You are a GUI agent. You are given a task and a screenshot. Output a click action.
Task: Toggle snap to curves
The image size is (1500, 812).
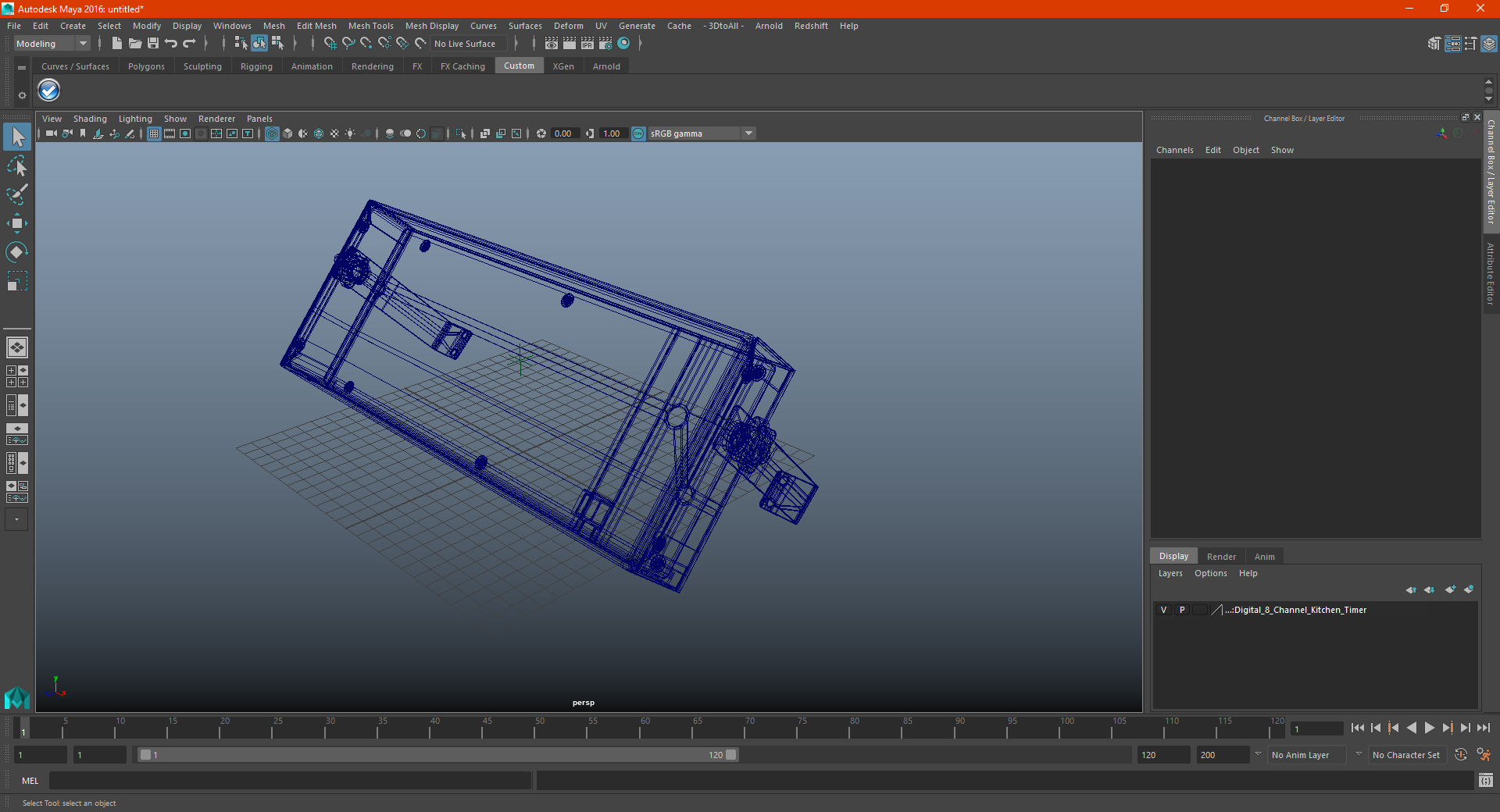click(x=348, y=44)
